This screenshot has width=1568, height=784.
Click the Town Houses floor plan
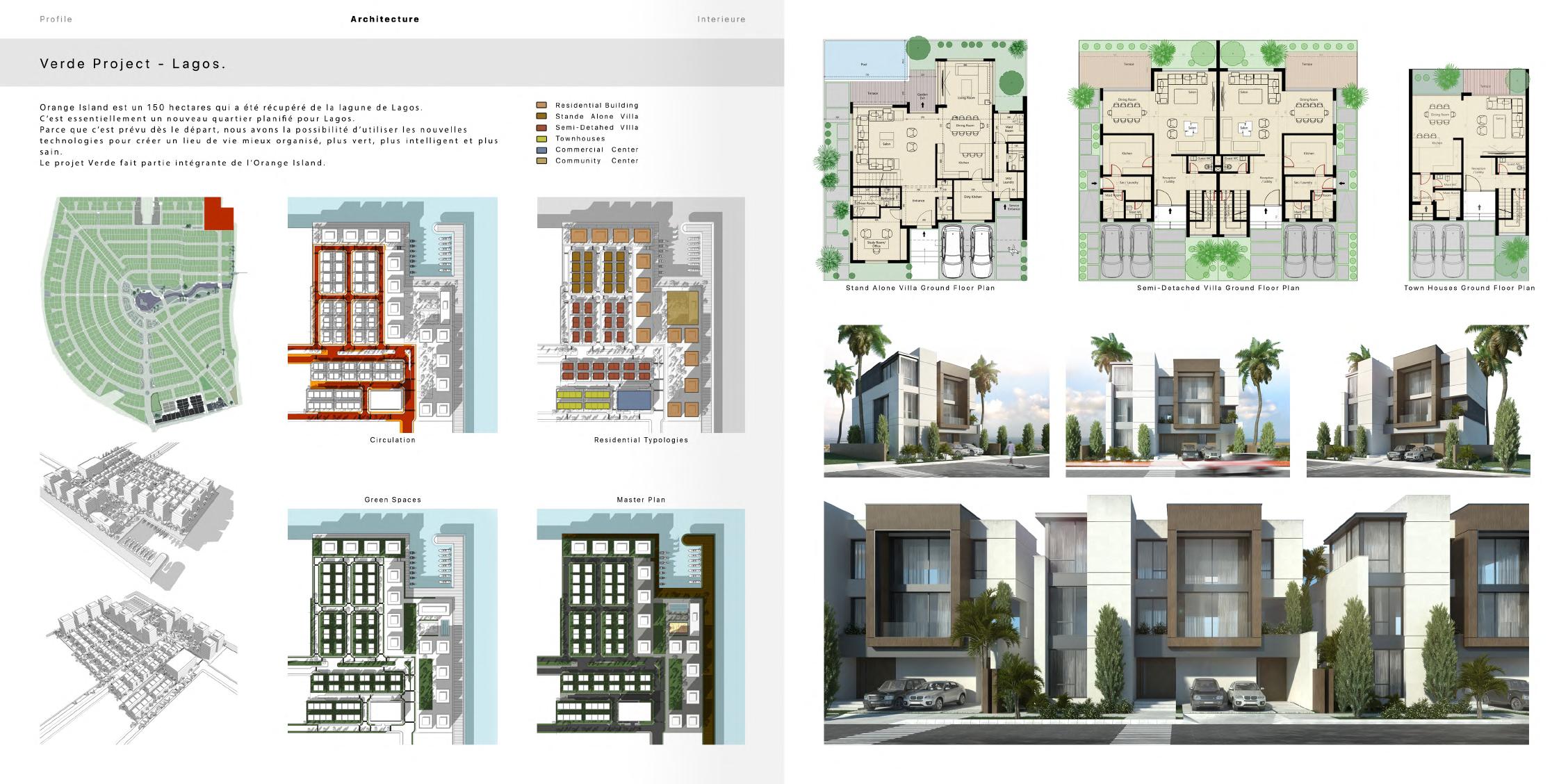(x=1469, y=174)
